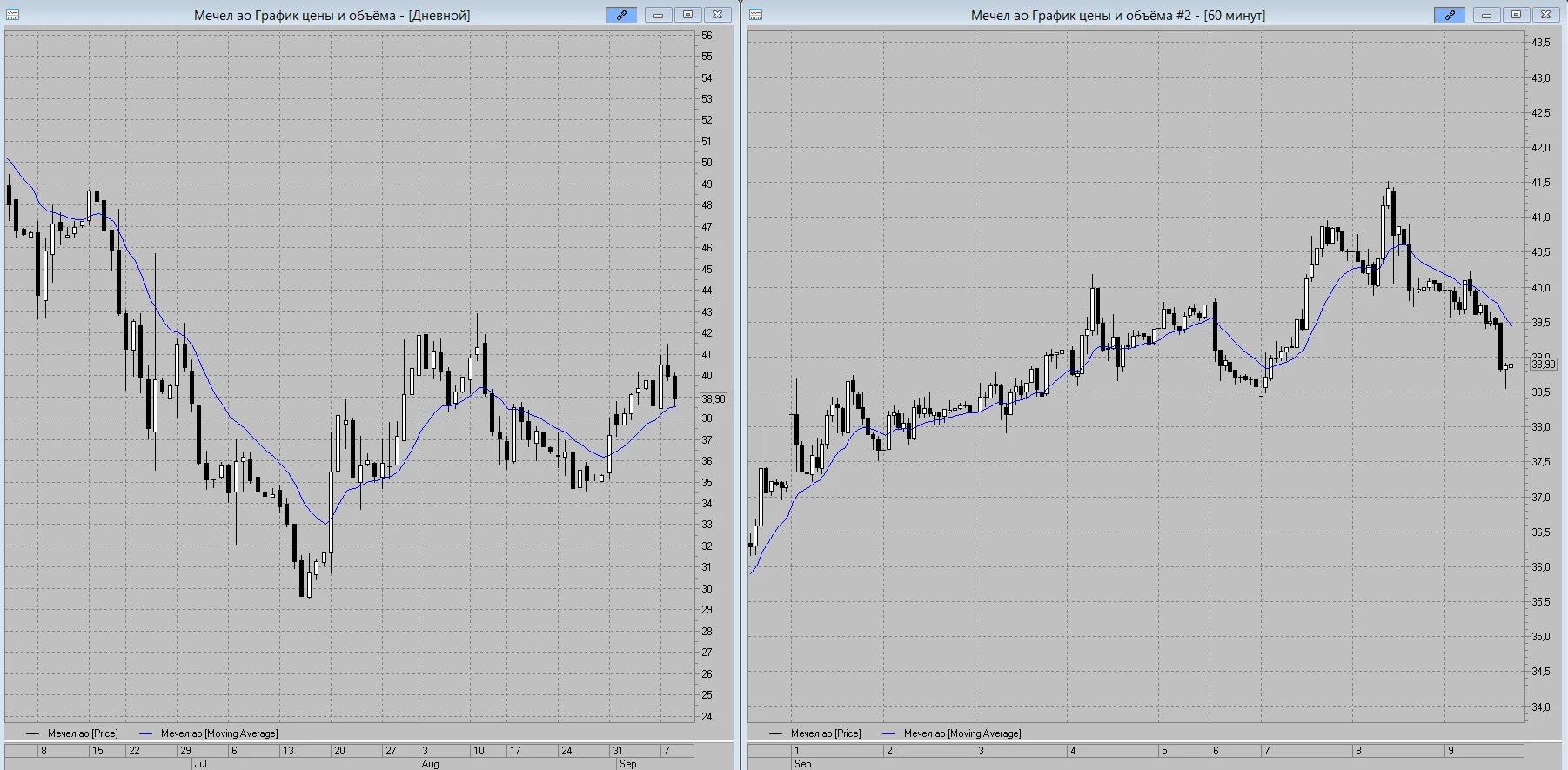Click the 43,5 price level on the 60-minute axis
The height and width of the screenshot is (770, 1568).
[1541, 43]
